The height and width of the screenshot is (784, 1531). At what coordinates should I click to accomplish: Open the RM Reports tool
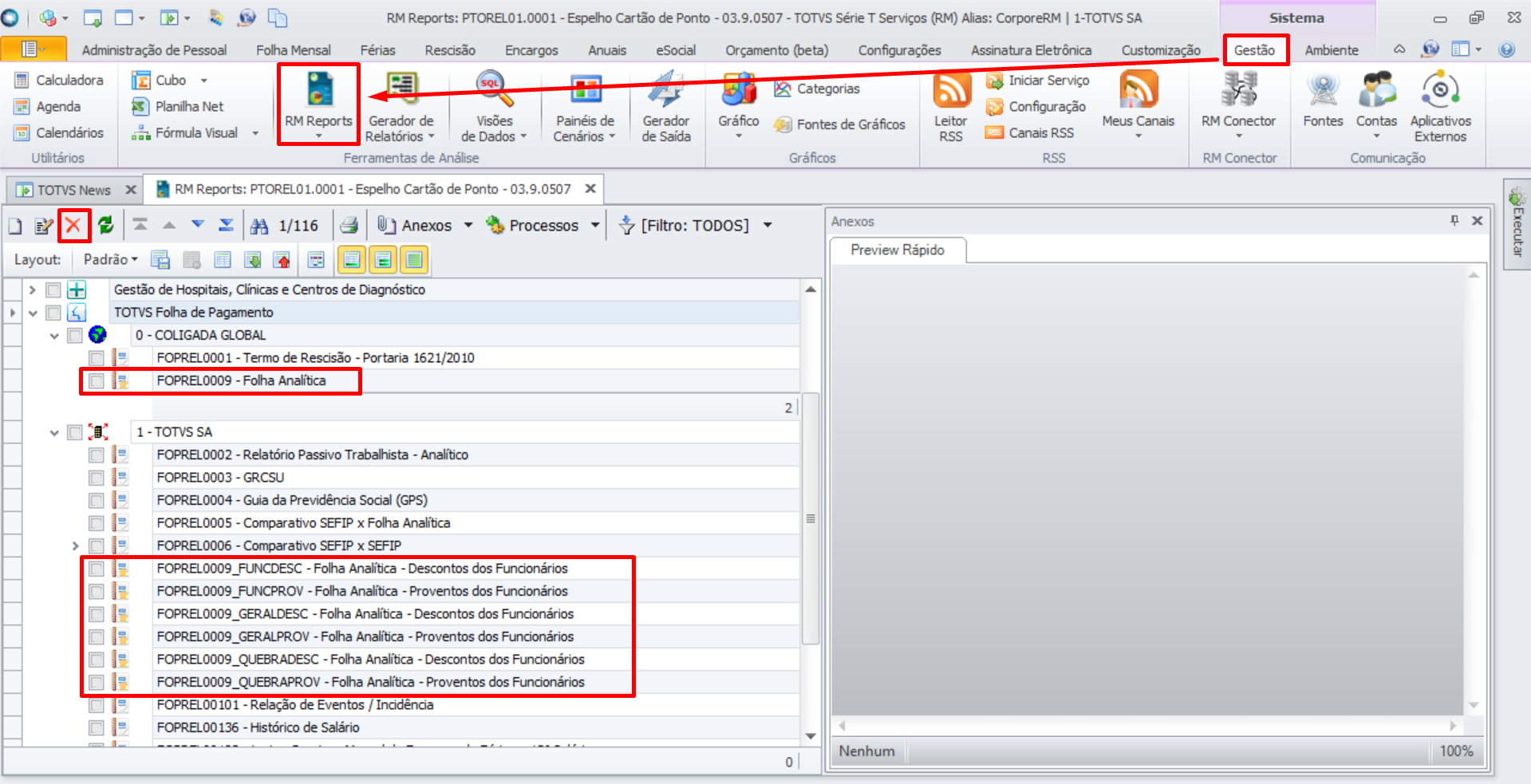(318, 104)
